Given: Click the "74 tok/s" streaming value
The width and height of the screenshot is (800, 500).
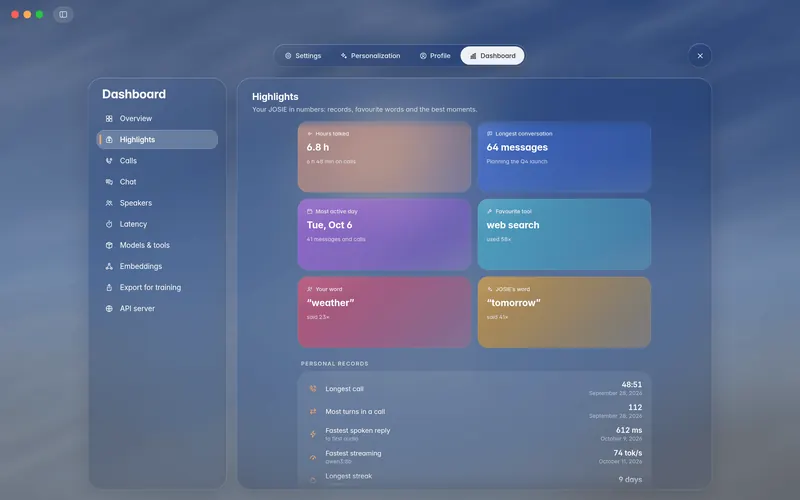Looking at the screenshot, I should 628,453.
